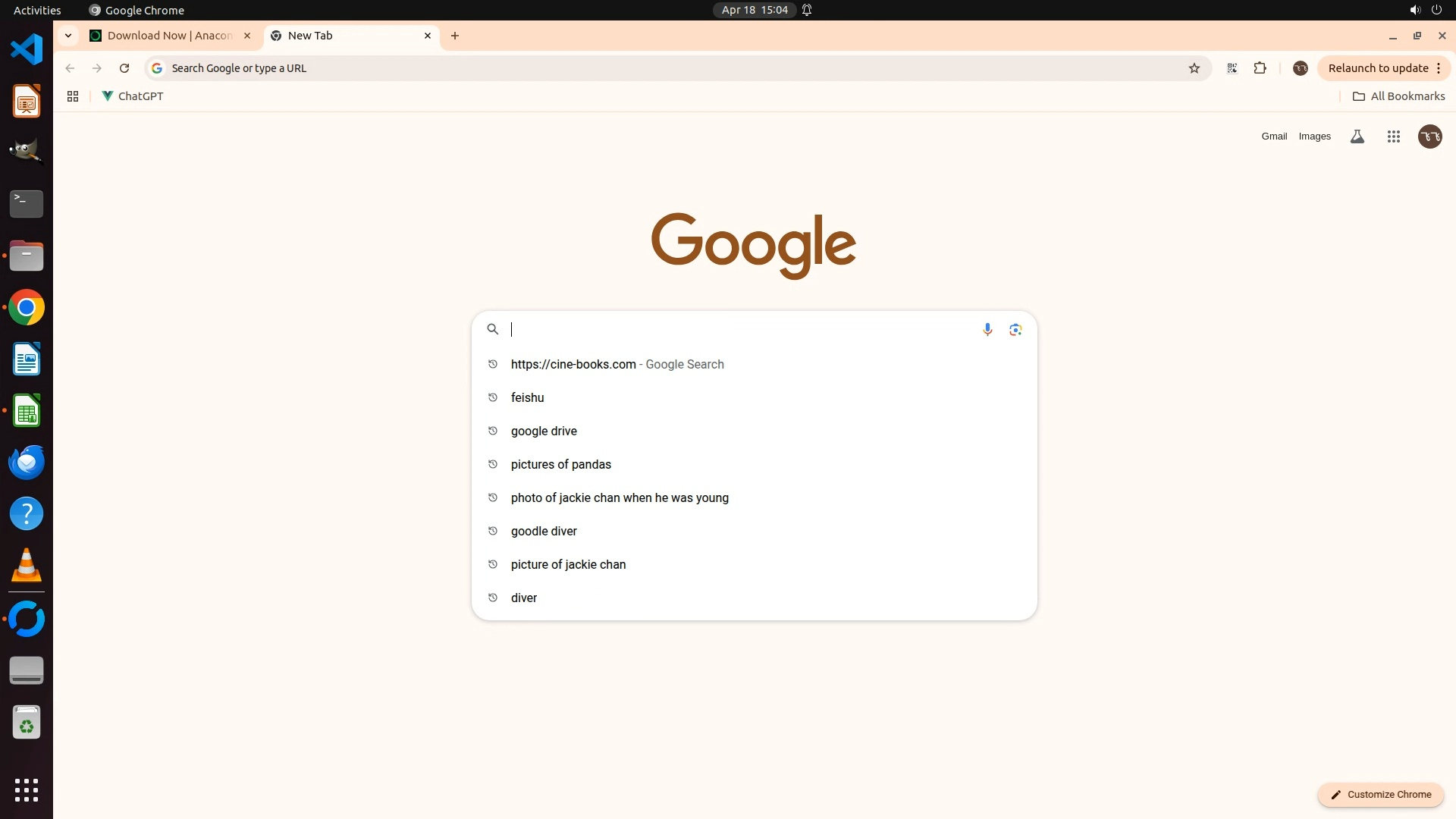
Task: Open Search Labs flask icon
Action: coord(1357,136)
